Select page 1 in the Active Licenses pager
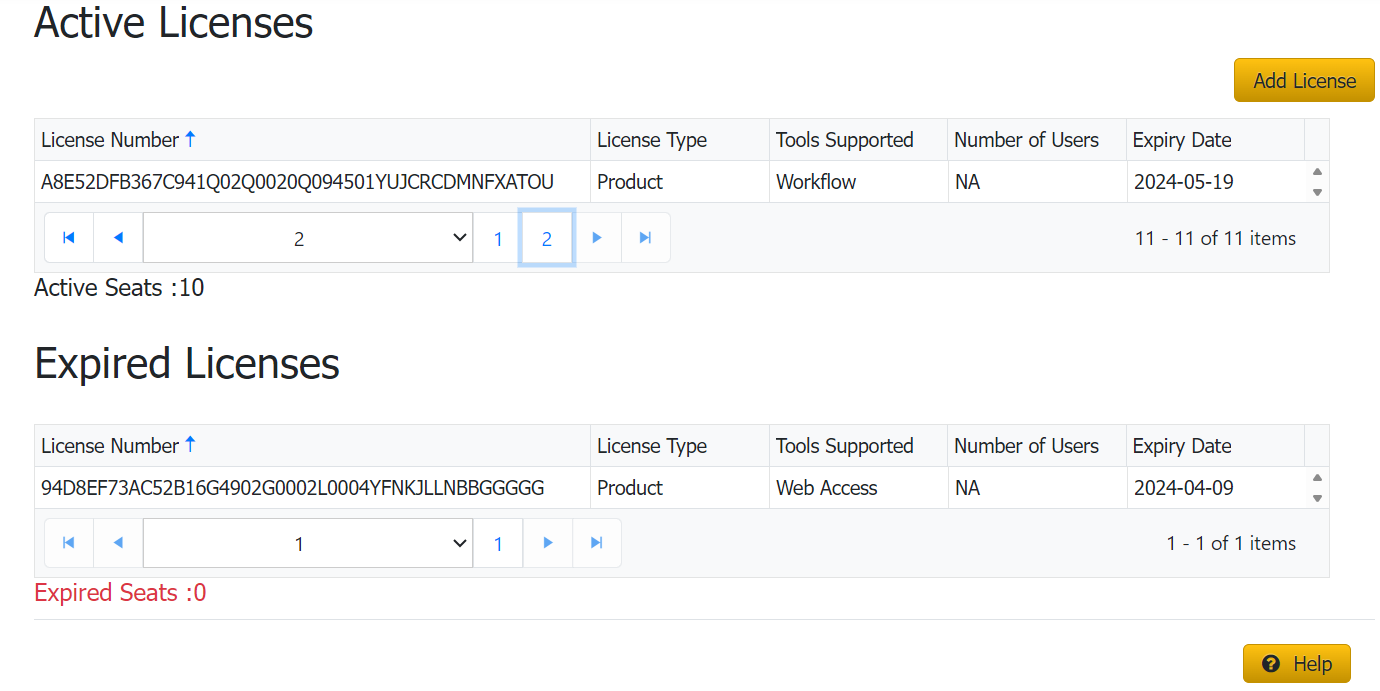 tap(497, 237)
